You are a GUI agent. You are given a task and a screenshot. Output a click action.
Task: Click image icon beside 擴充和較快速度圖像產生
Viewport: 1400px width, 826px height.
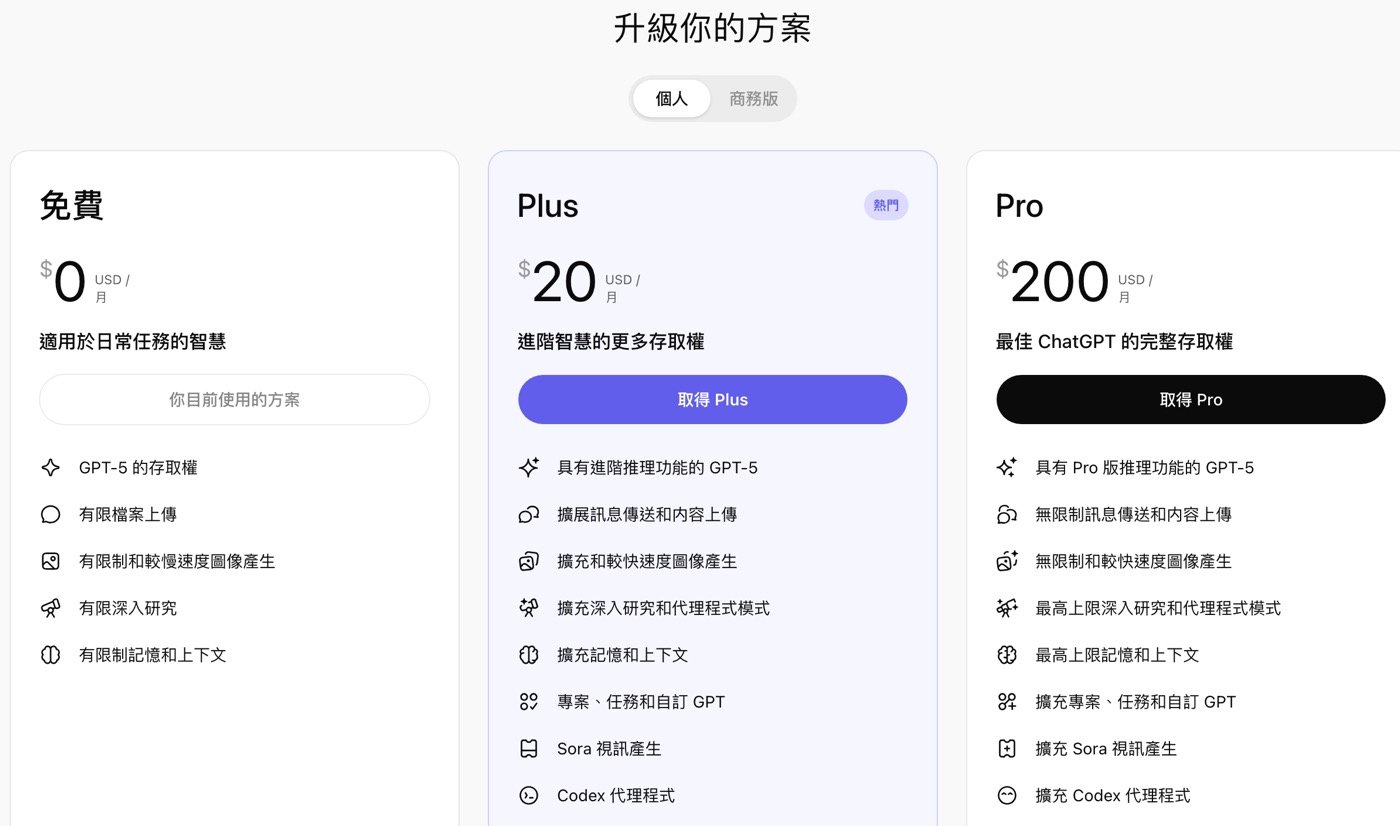[529, 561]
